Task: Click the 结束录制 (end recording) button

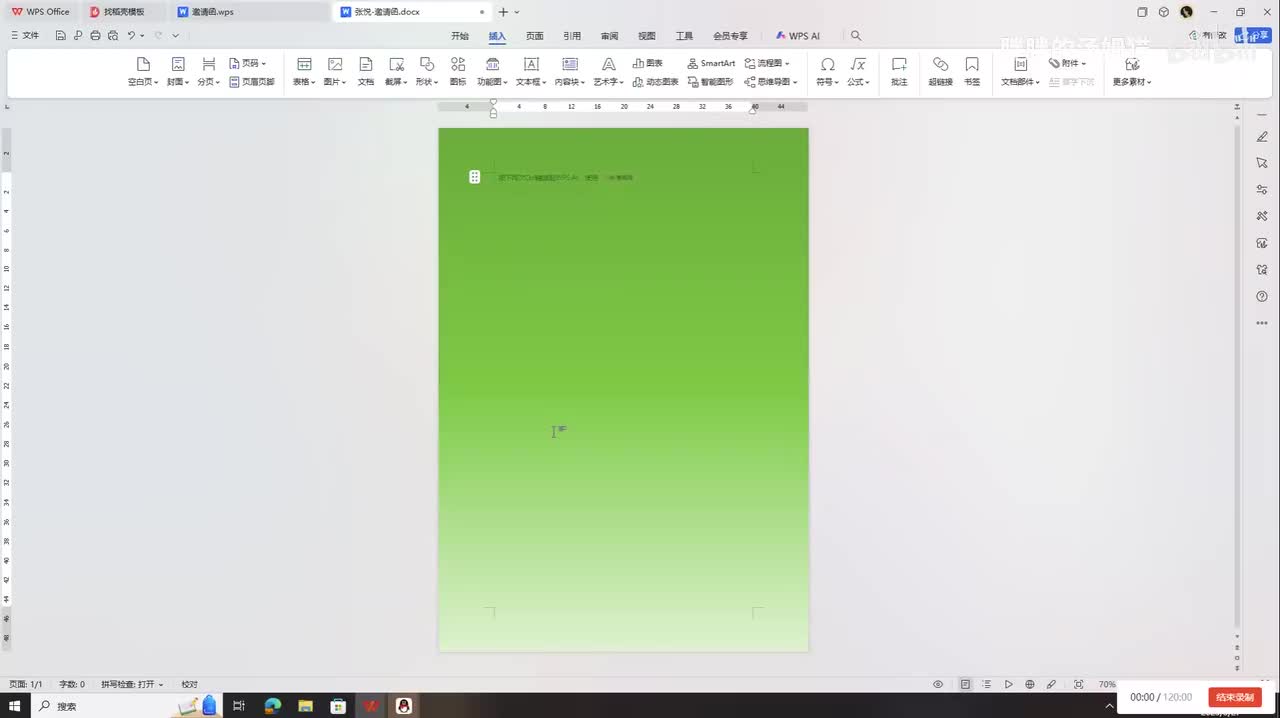Action: point(1235,697)
